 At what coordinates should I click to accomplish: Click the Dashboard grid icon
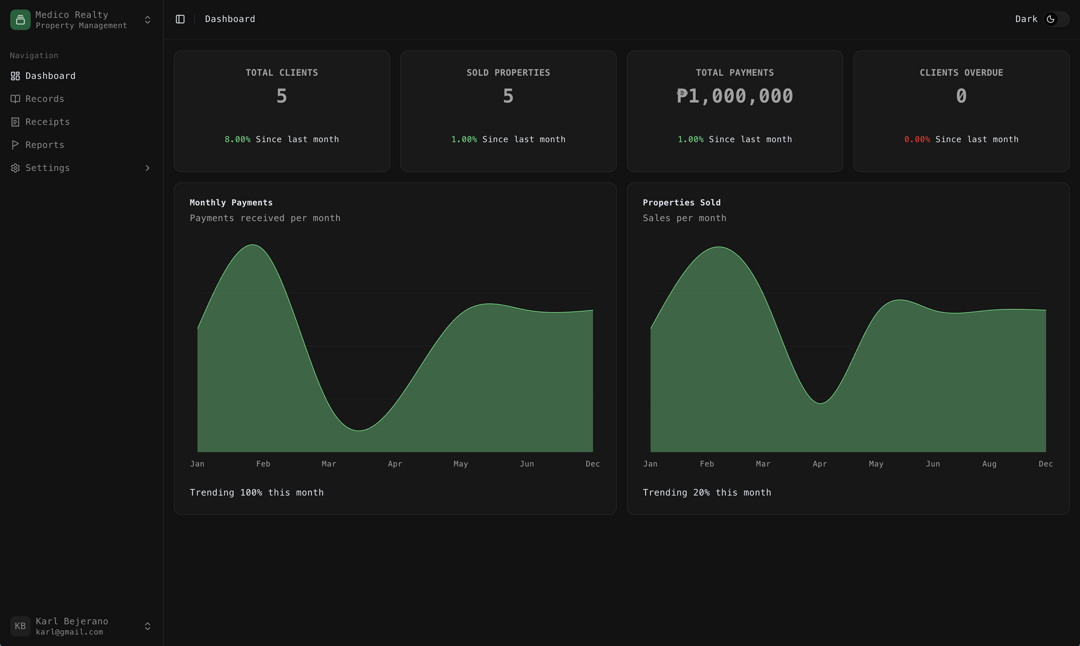[15, 76]
